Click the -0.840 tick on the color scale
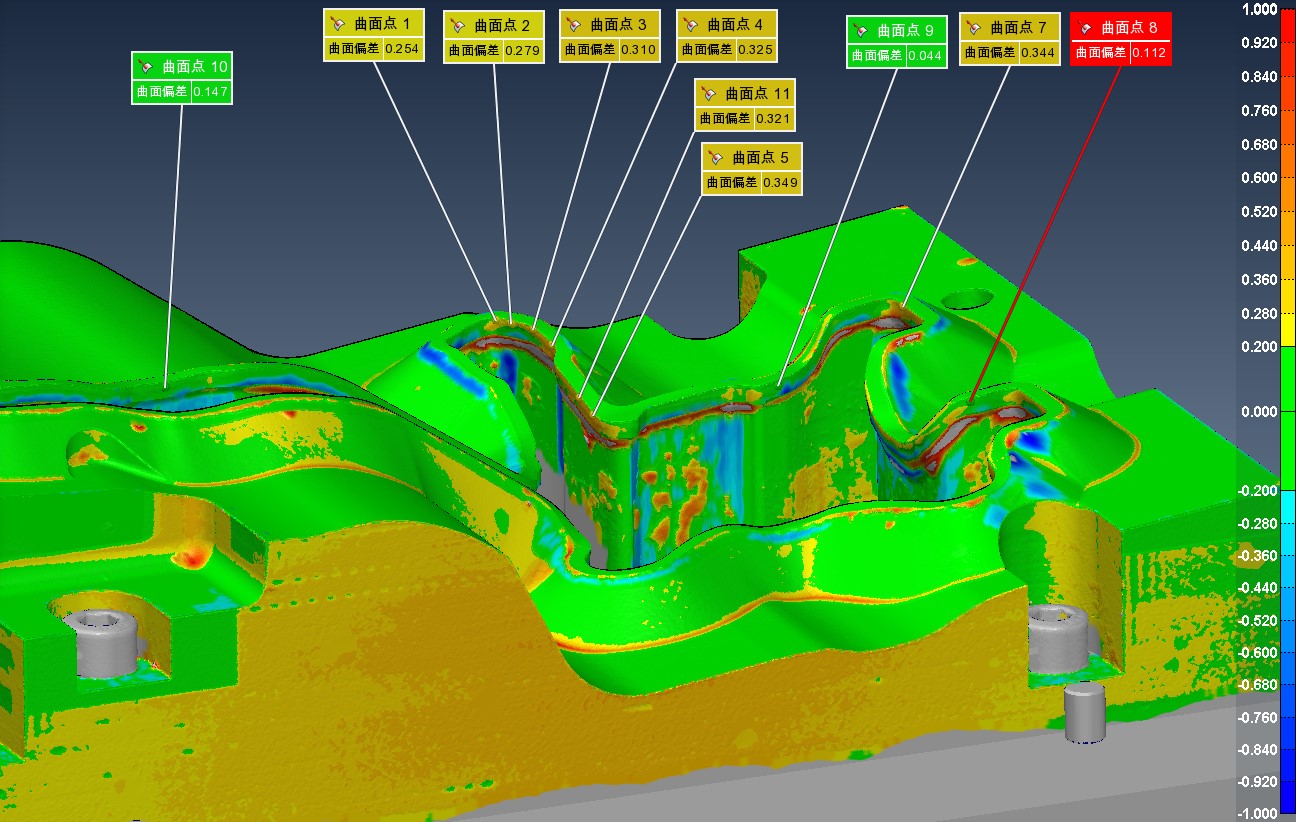Image resolution: width=1296 pixels, height=822 pixels. pyautogui.click(x=1260, y=750)
